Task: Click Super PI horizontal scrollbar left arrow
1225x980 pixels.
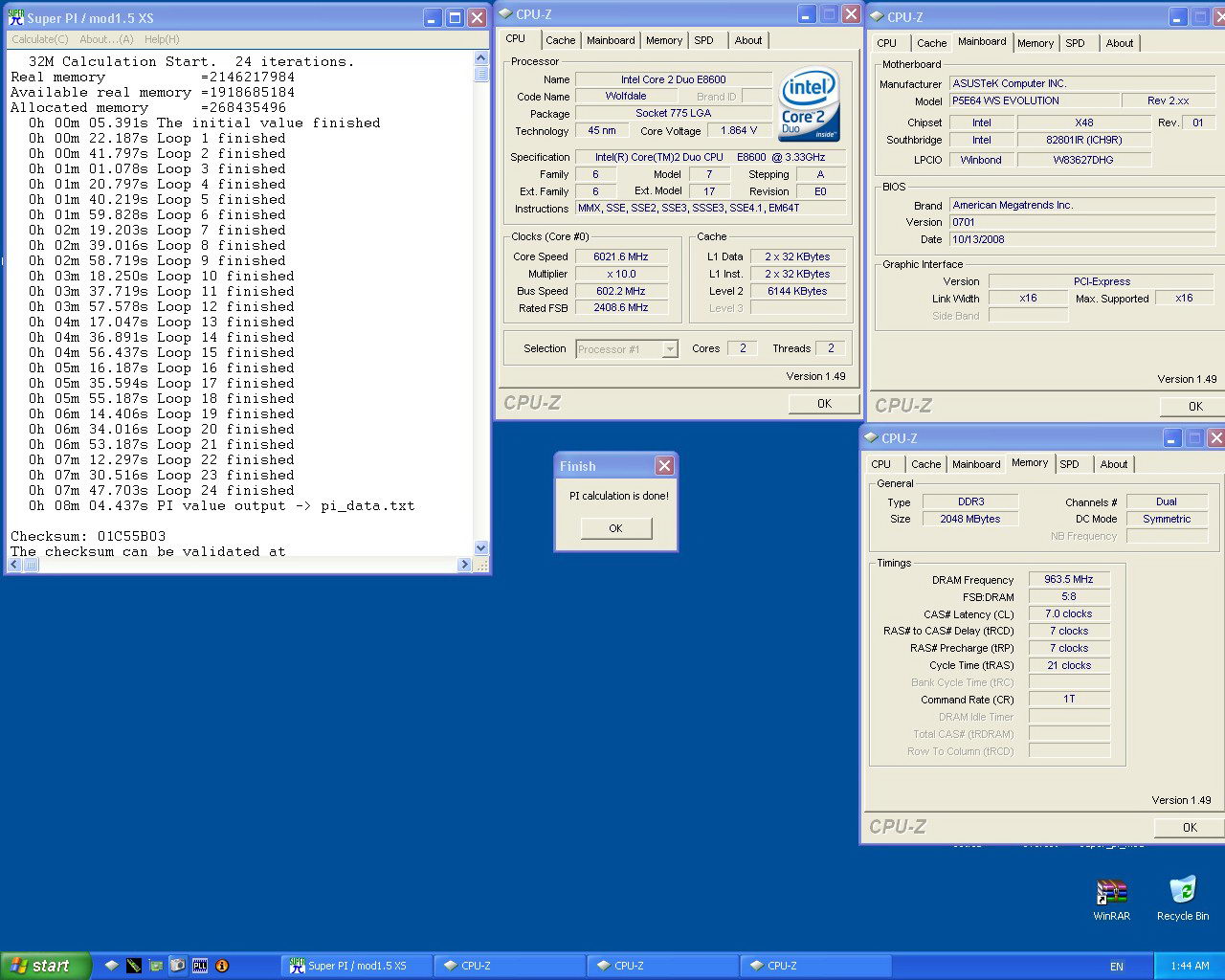Action: [15, 565]
